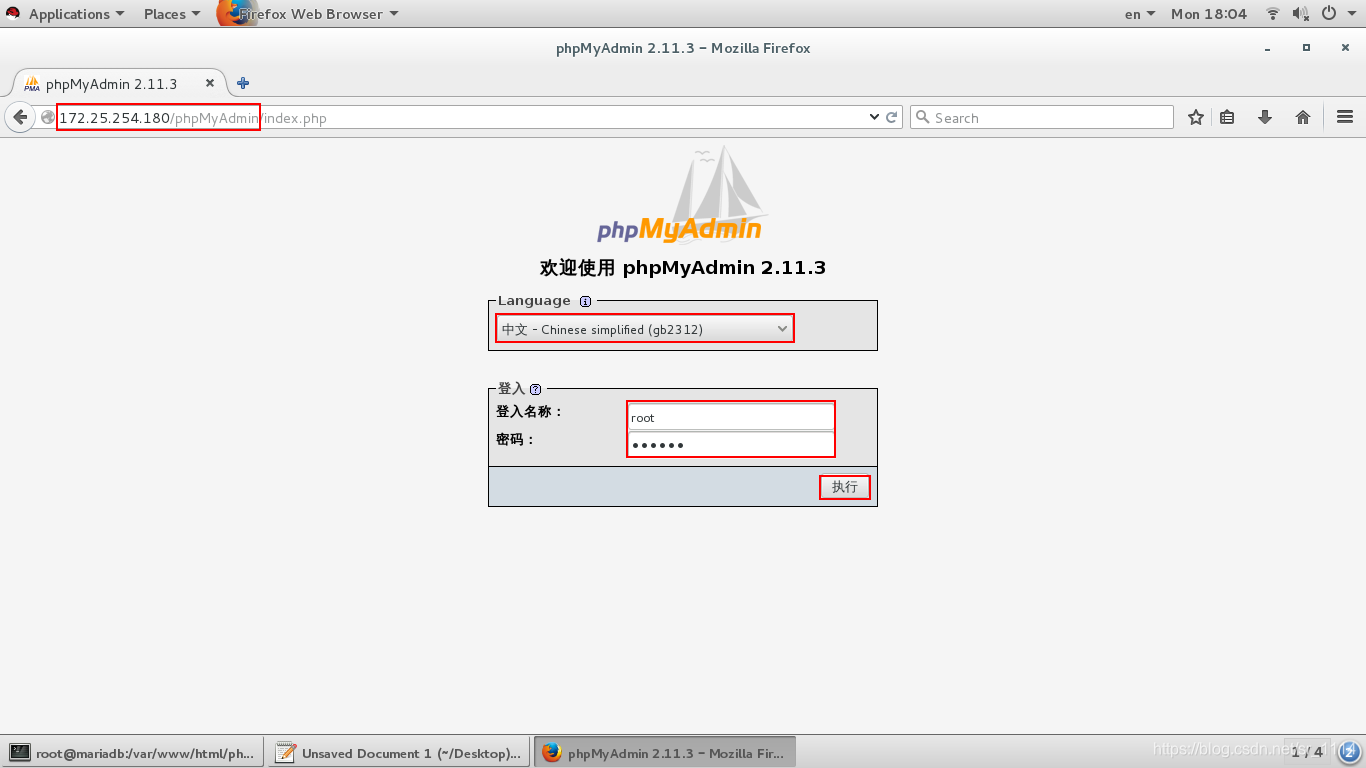The height and width of the screenshot is (768, 1366).
Task: Open the power menu icon
Action: pos(1329,14)
